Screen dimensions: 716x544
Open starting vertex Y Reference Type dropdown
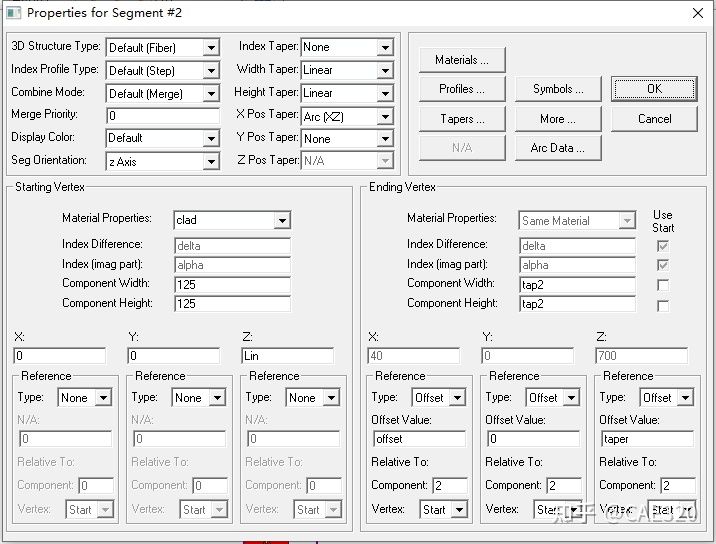click(x=198, y=397)
